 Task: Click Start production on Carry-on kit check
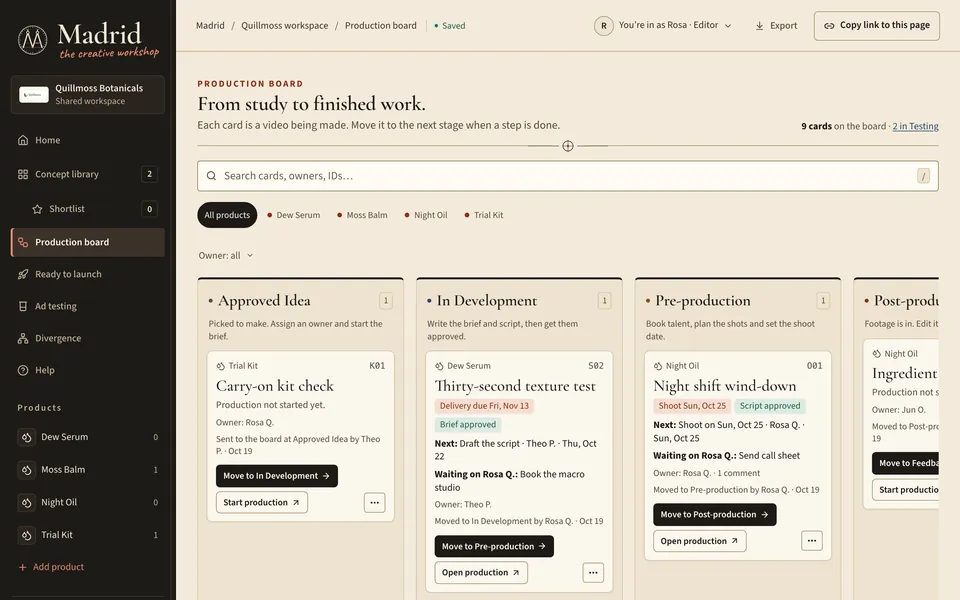tap(261, 503)
